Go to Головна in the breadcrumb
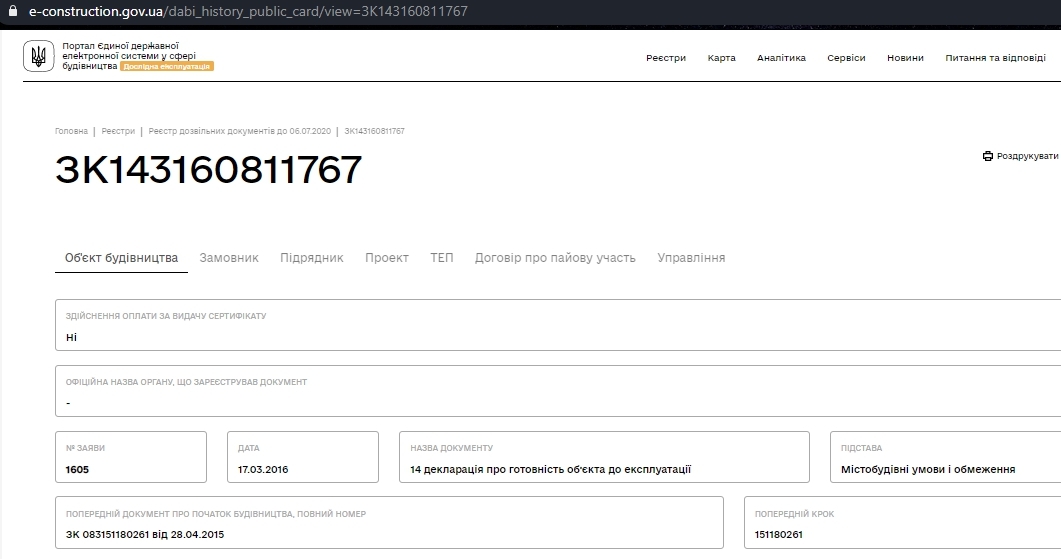The image size is (1061, 559). pos(71,131)
